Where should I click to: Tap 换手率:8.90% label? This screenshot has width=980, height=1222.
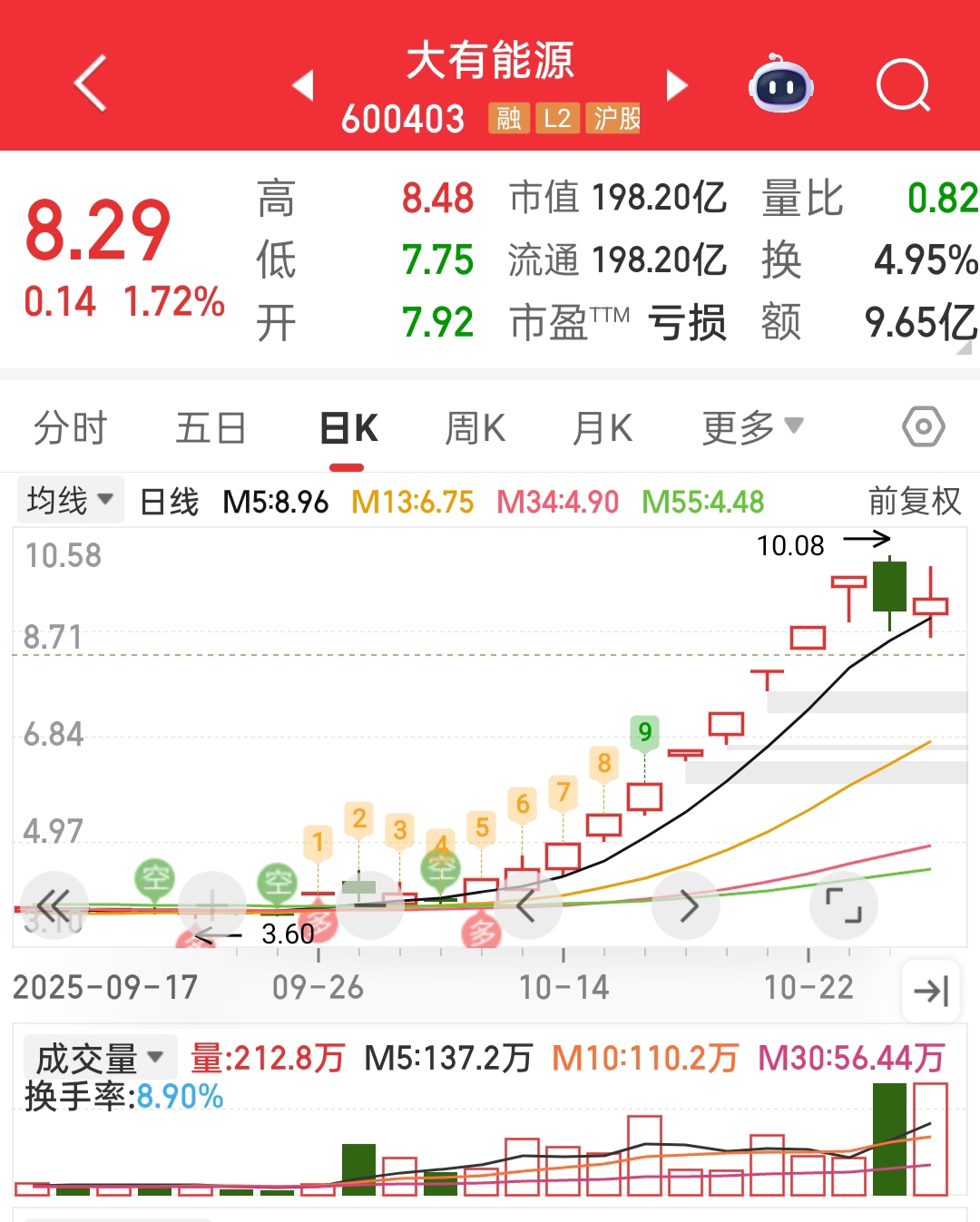coord(124,1097)
